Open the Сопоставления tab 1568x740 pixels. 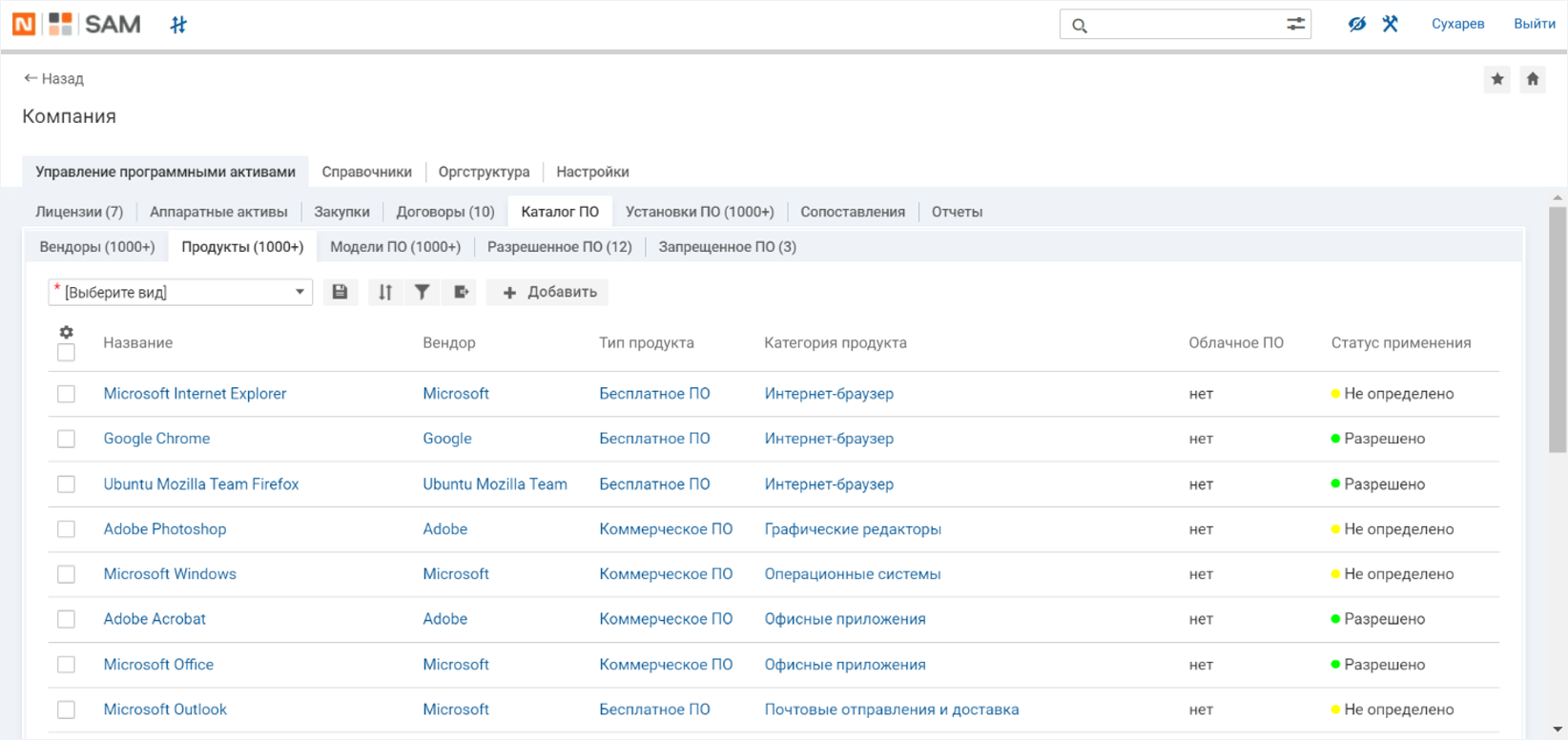(x=853, y=212)
